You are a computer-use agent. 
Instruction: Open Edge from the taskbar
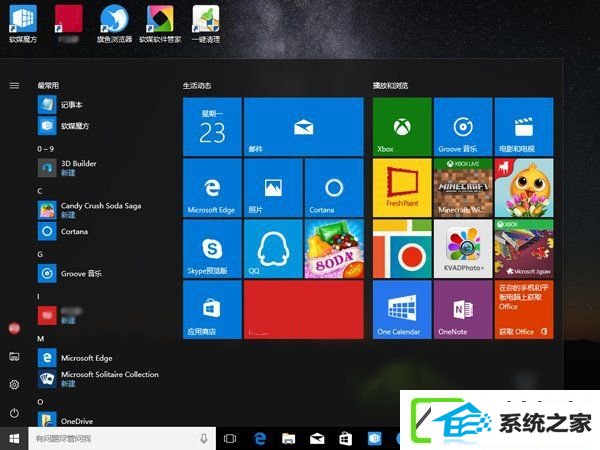coord(260,439)
